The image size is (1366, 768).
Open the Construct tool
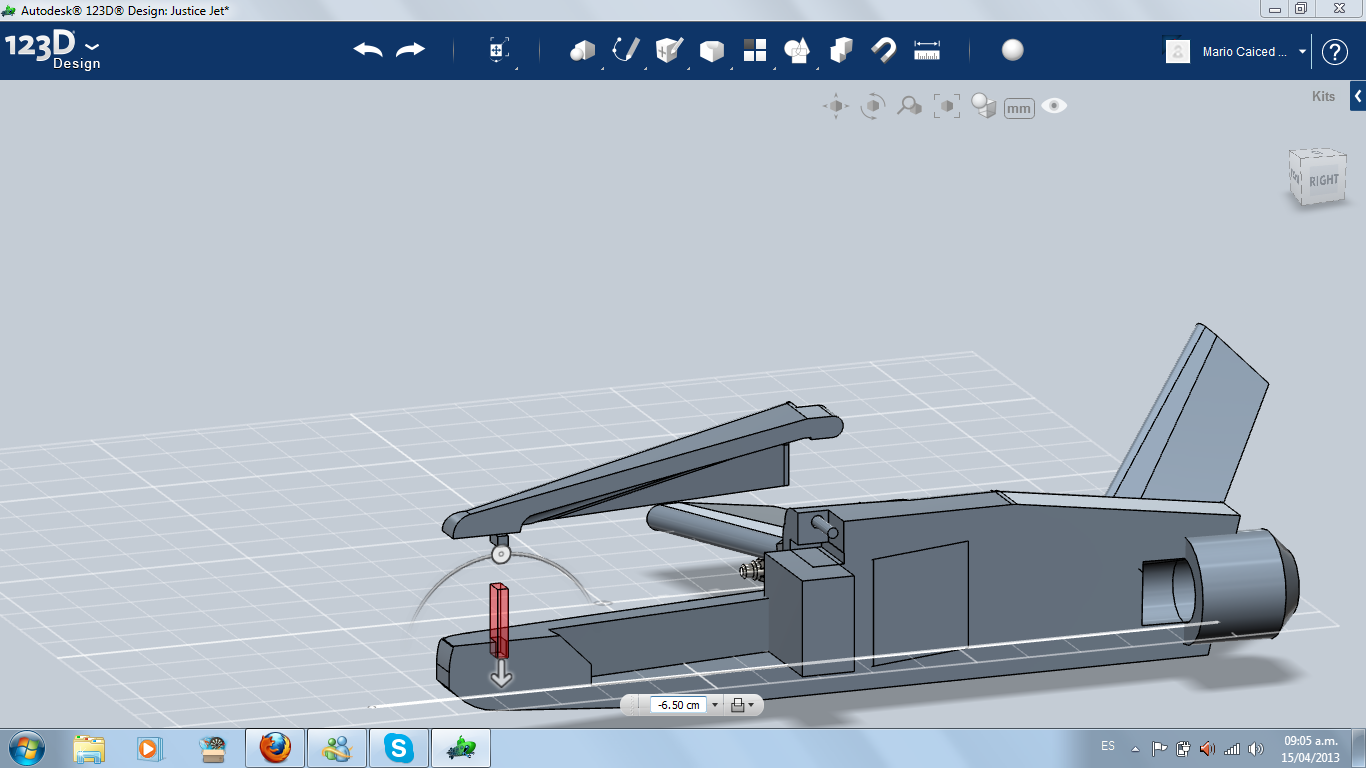(669, 50)
